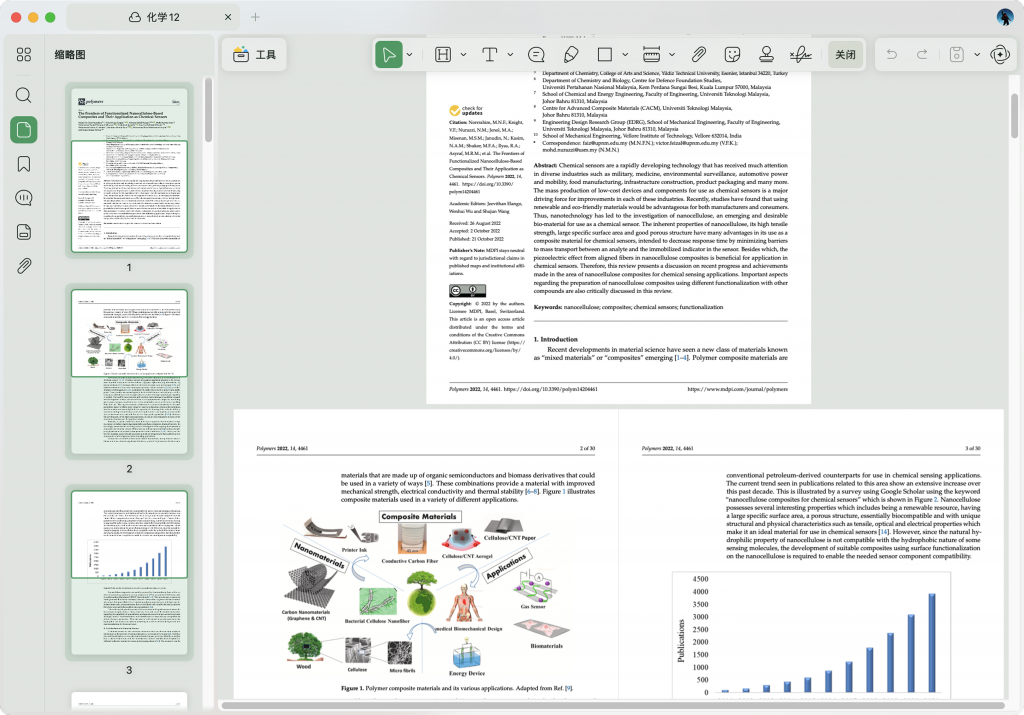Click the "Composite Materials" figure label
The height and width of the screenshot is (715, 1024).
(x=419, y=516)
